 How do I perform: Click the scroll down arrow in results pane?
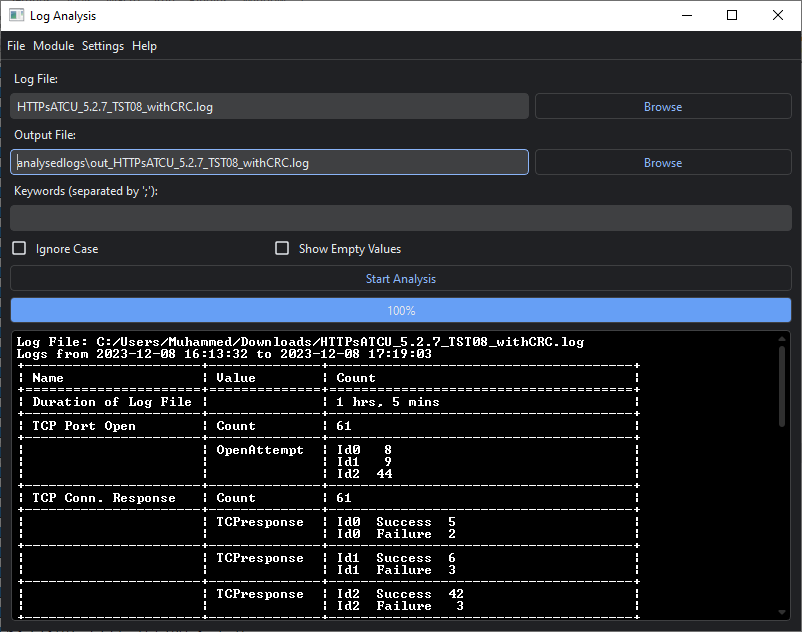[782, 612]
